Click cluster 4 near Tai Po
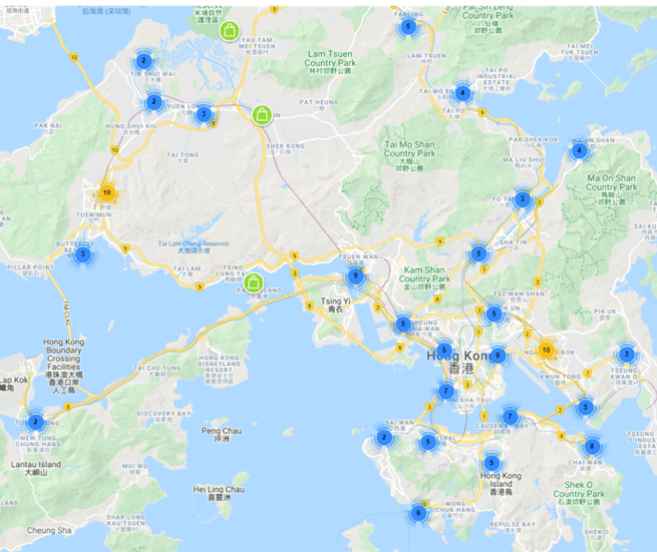 click(x=463, y=93)
